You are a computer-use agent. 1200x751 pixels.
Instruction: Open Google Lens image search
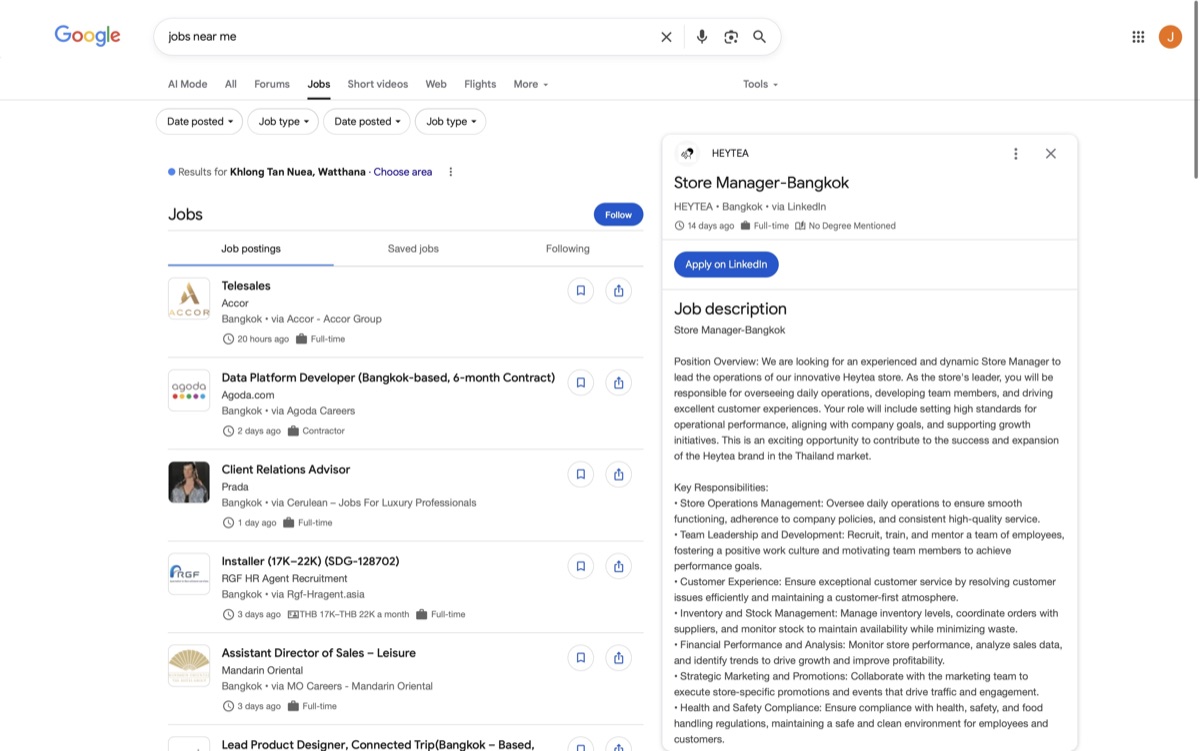click(x=730, y=36)
